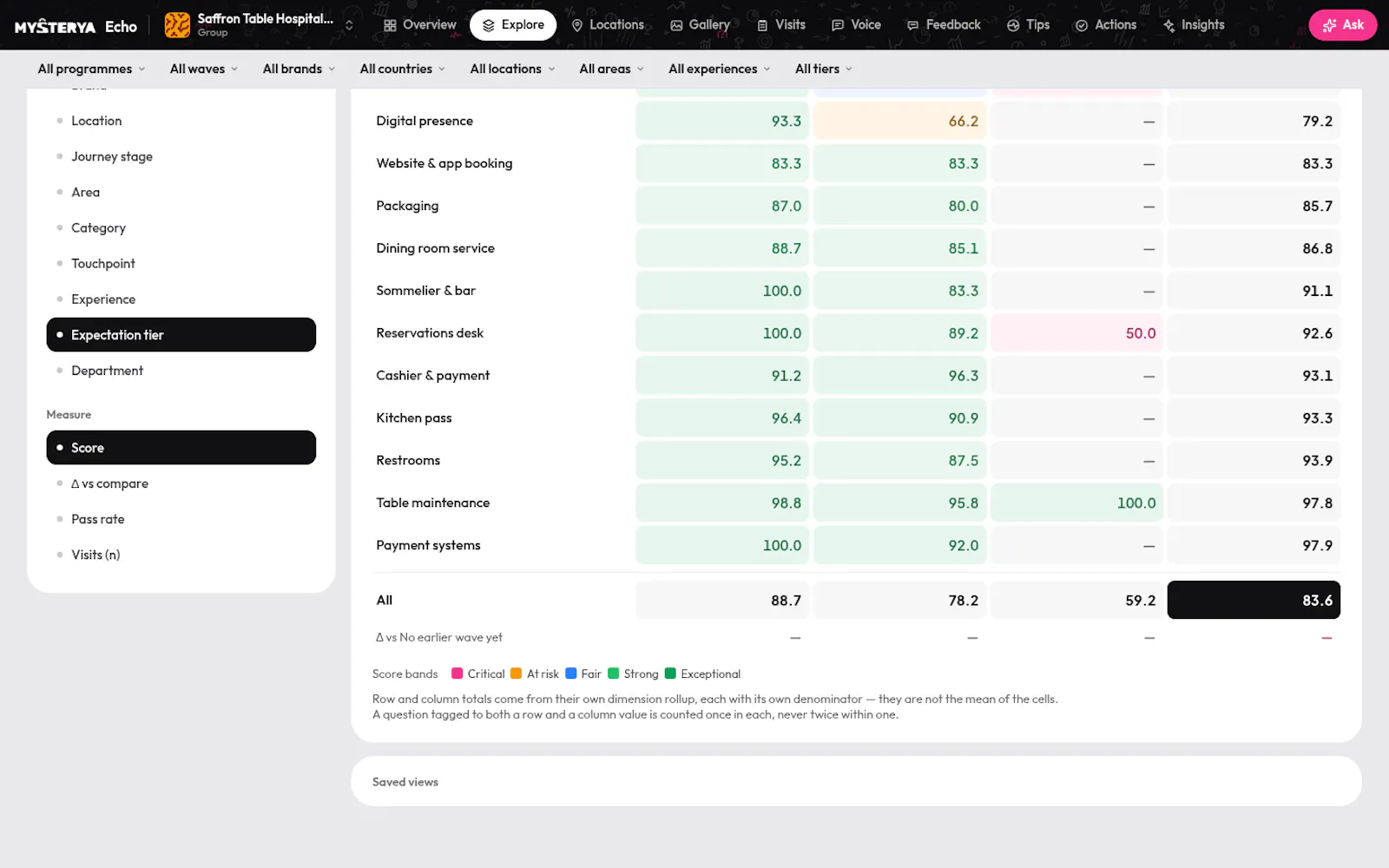Open the All locations filter dropdown
1389x868 pixels.
click(512, 69)
